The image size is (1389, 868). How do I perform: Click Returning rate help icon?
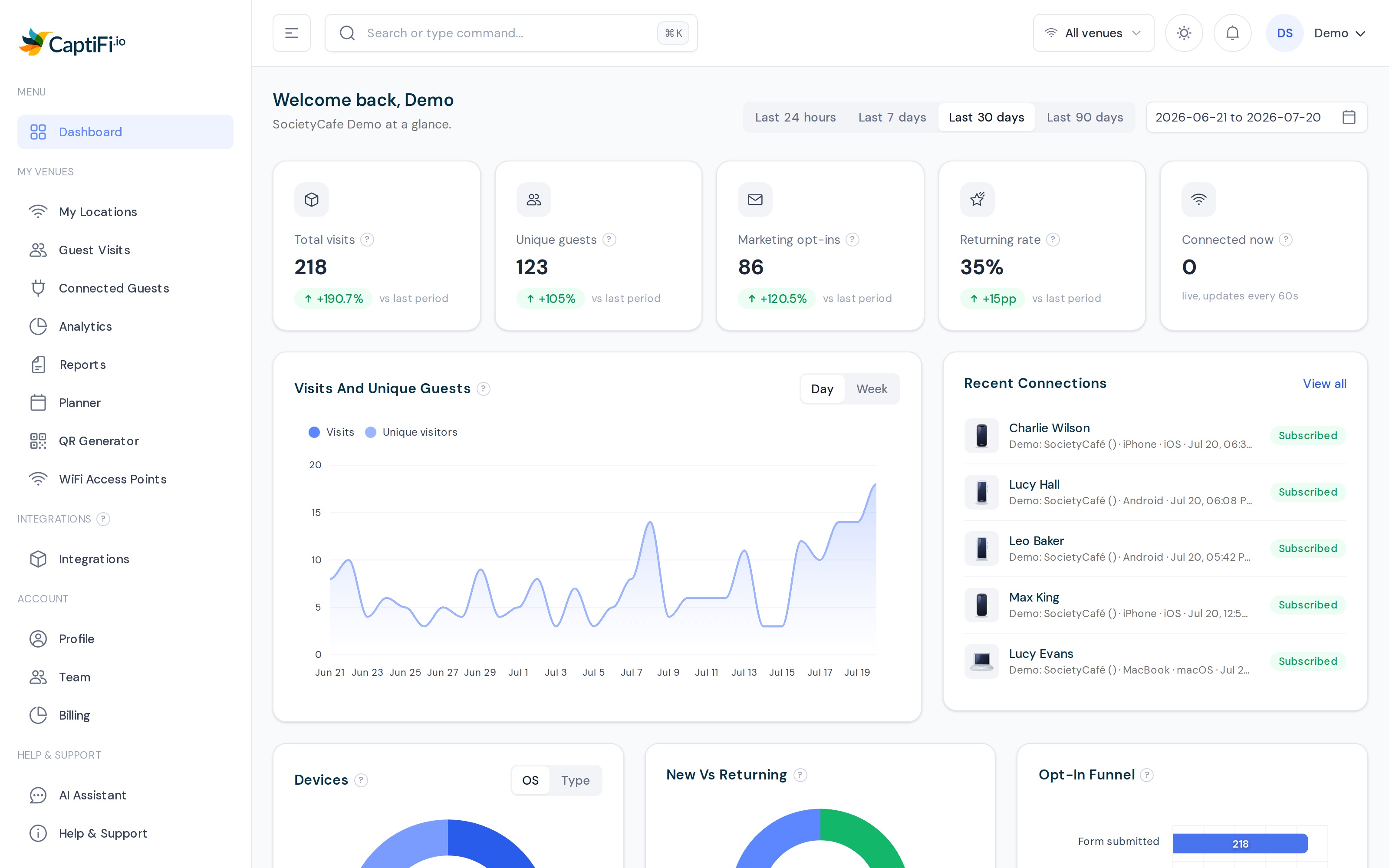pyautogui.click(x=1053, y=240)
